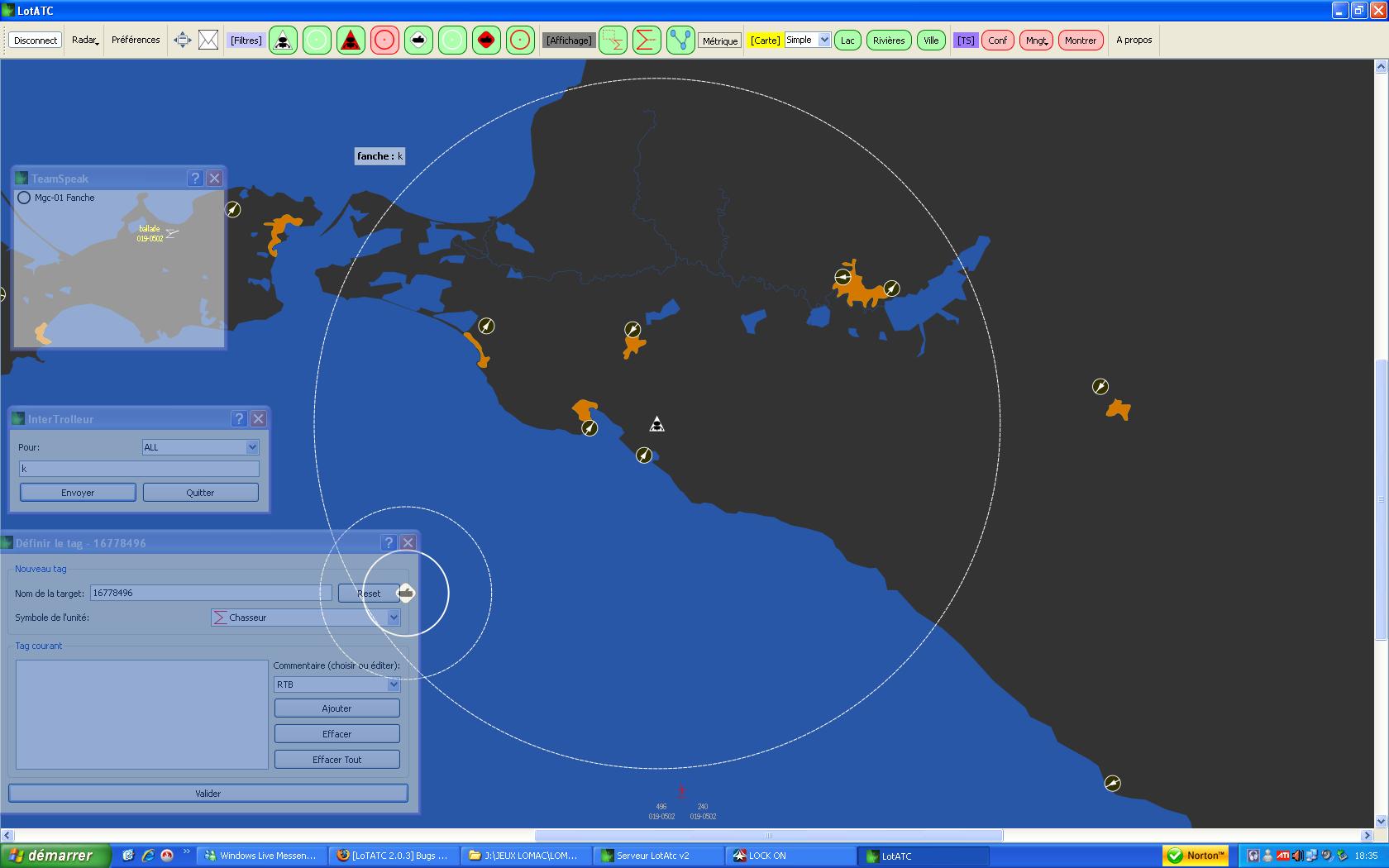
Task: Open the Carte style dropdown showing Simple
Action: pyautogui.click(x=808, y=40)
